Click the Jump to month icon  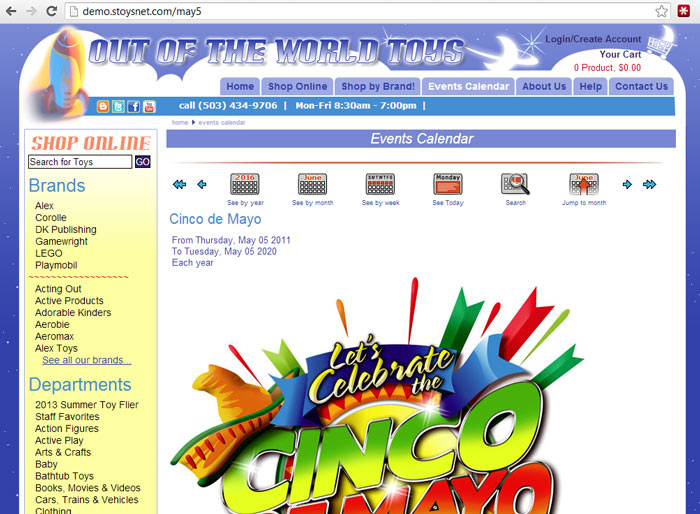tap(584, 184)
